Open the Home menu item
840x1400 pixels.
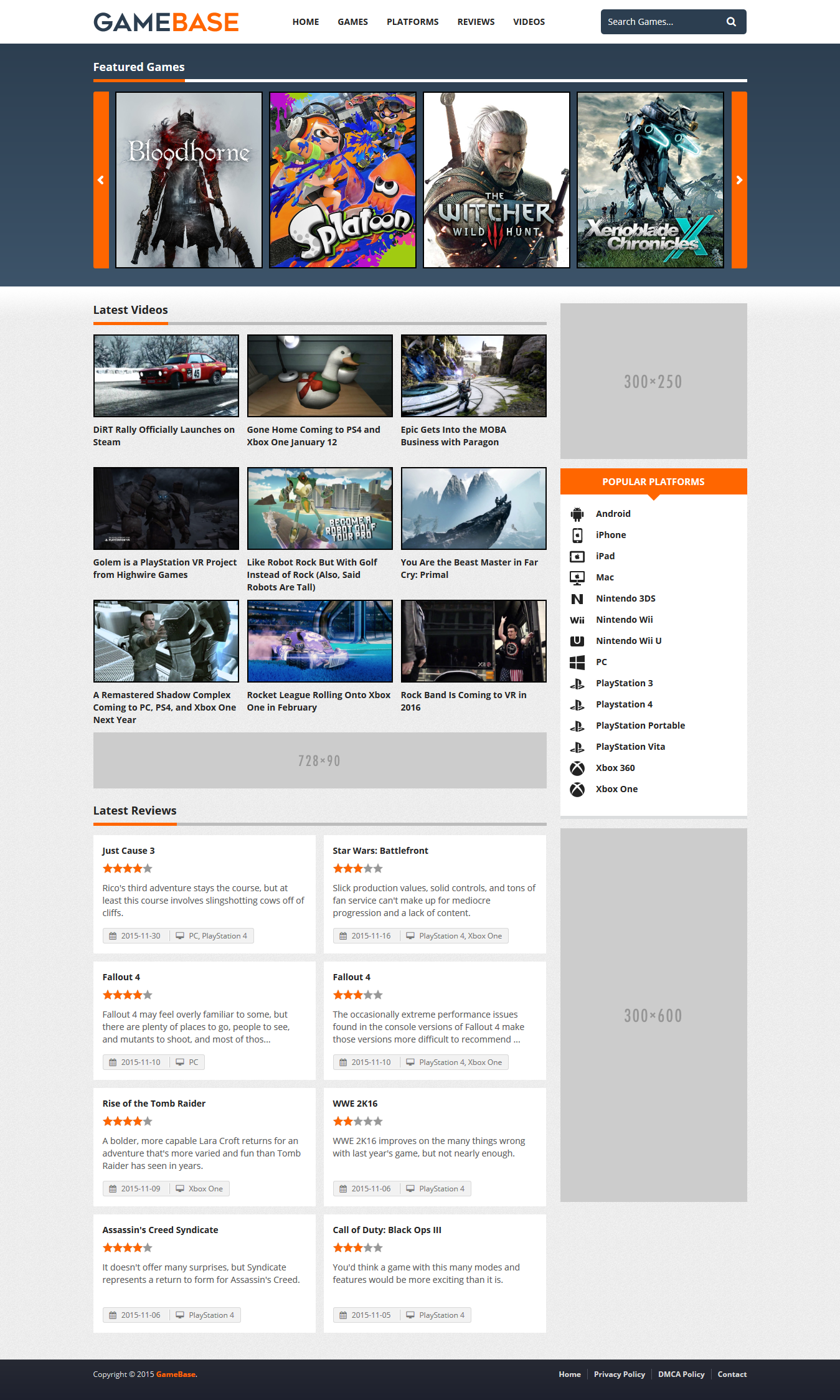coord(306,22)
